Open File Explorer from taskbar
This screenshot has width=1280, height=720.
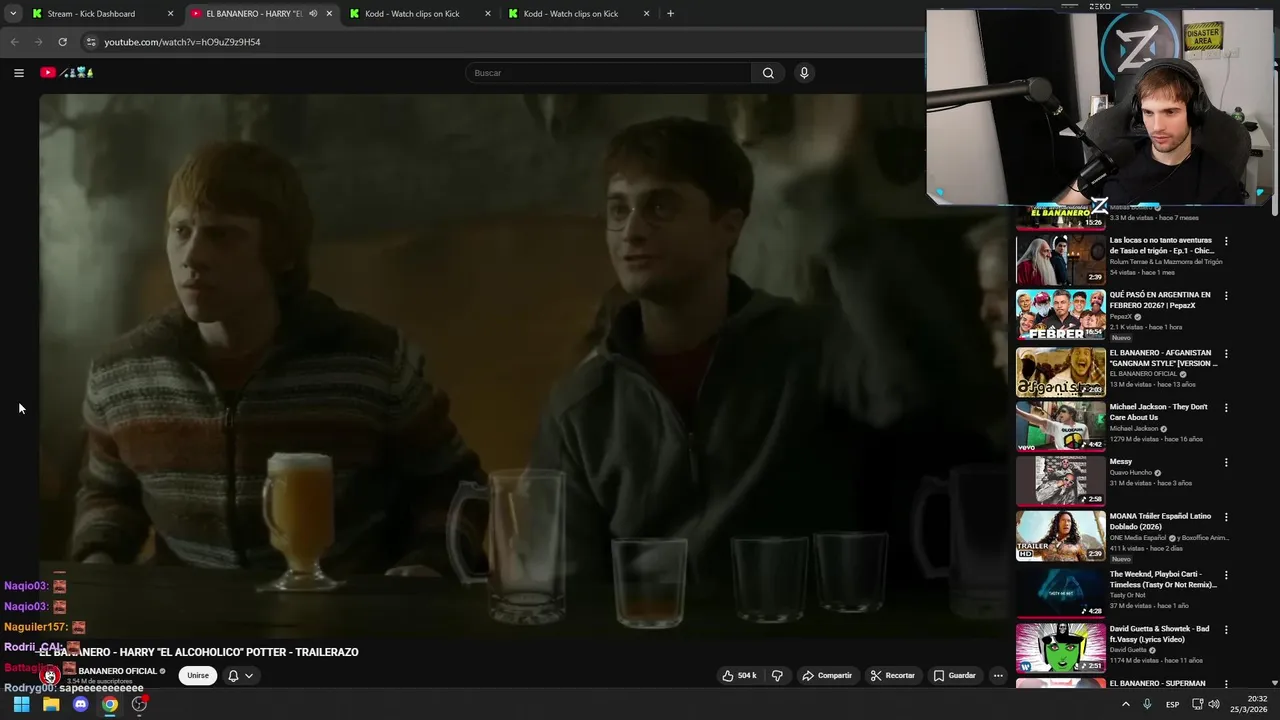(51, 704)
